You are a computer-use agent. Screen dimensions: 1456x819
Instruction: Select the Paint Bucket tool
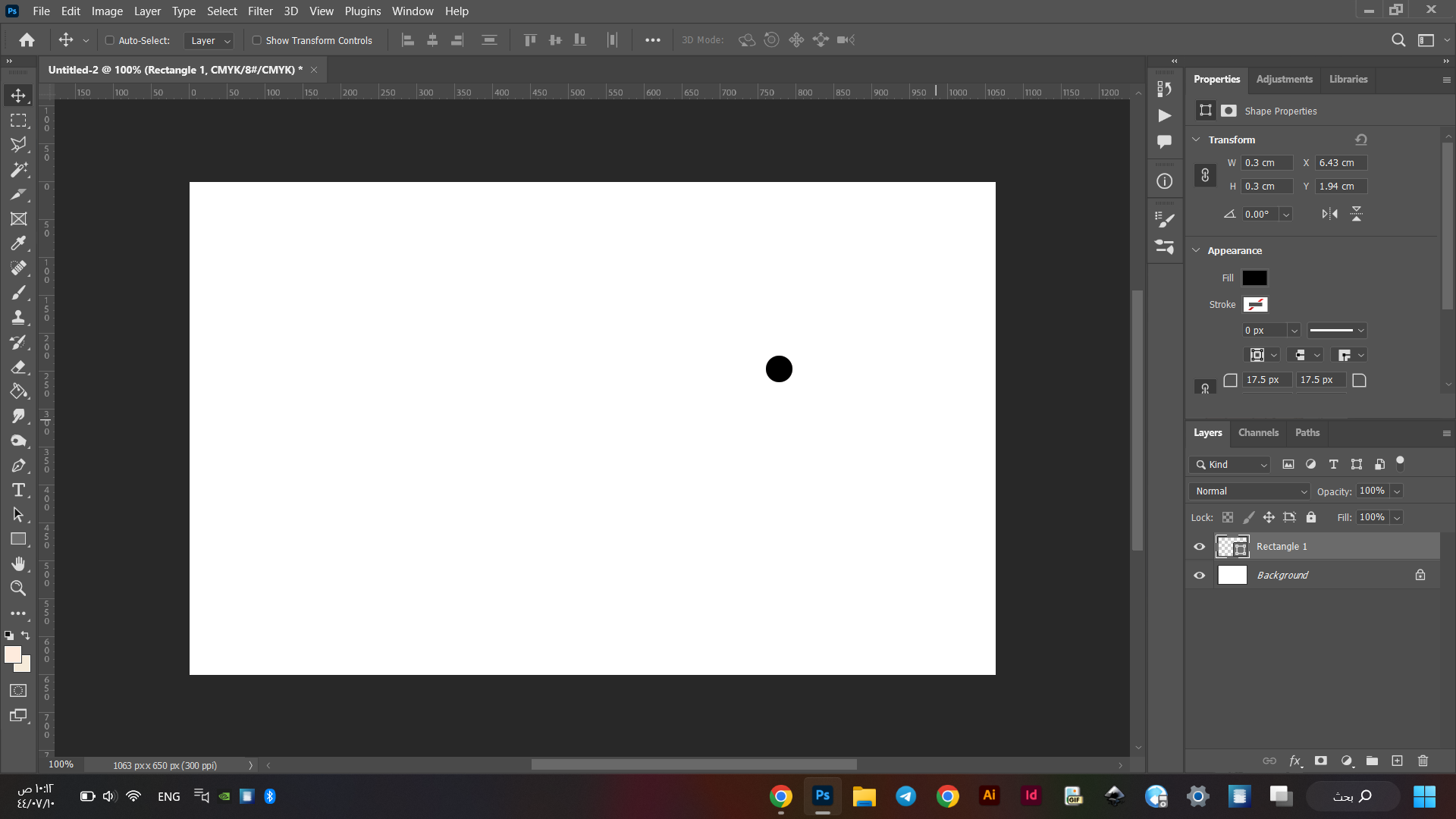(18, 391)
